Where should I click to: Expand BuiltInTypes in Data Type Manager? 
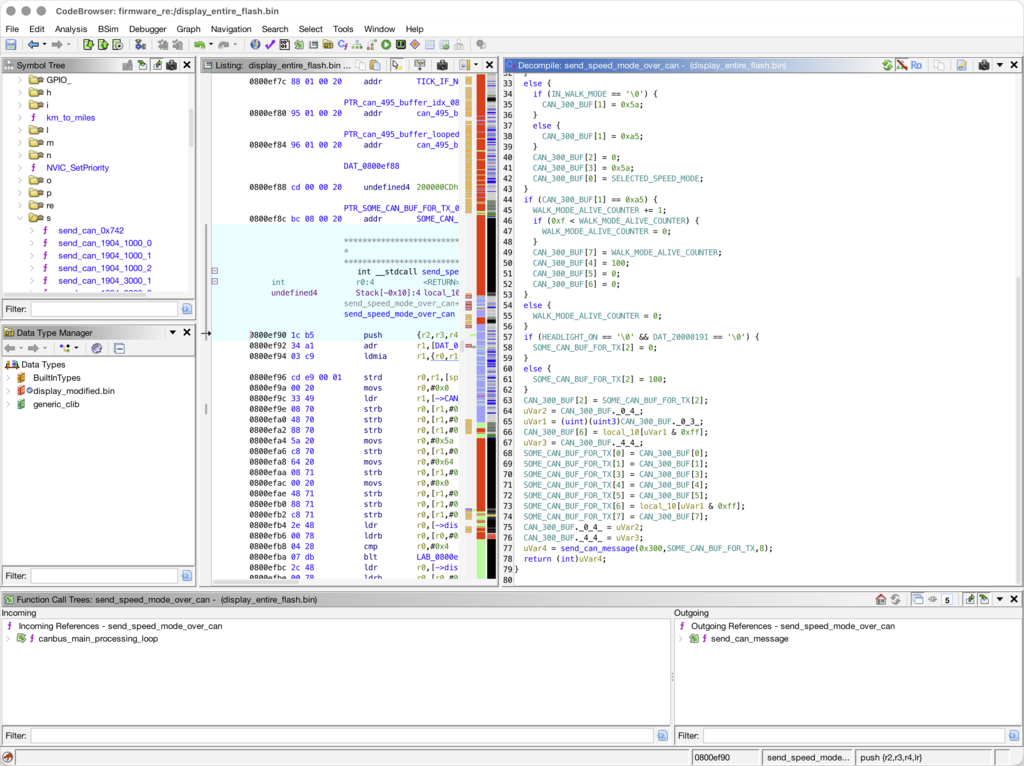pos(8,377)
